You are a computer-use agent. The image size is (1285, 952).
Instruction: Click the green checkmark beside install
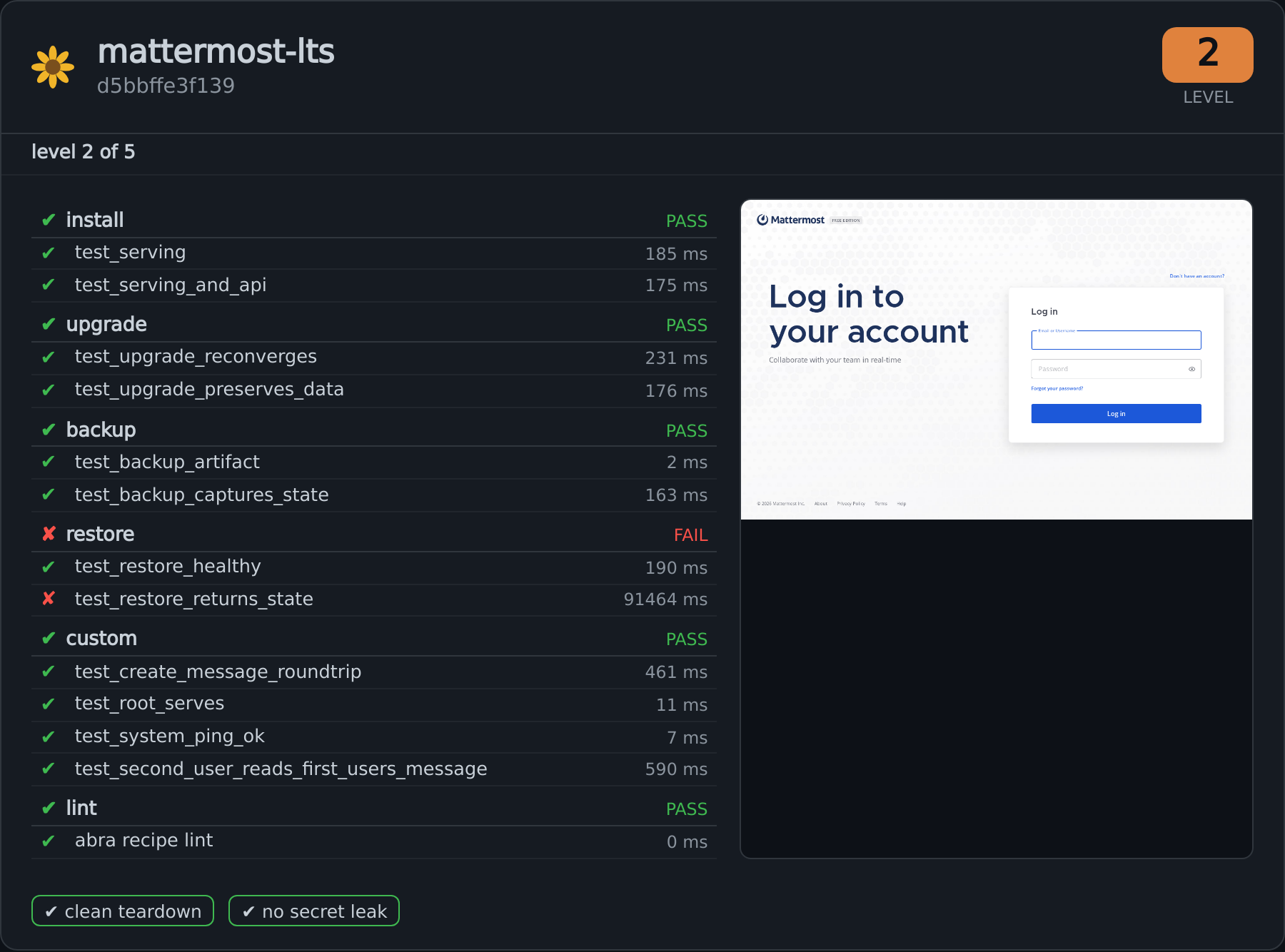pyautogui.click(x=49, y=220)
